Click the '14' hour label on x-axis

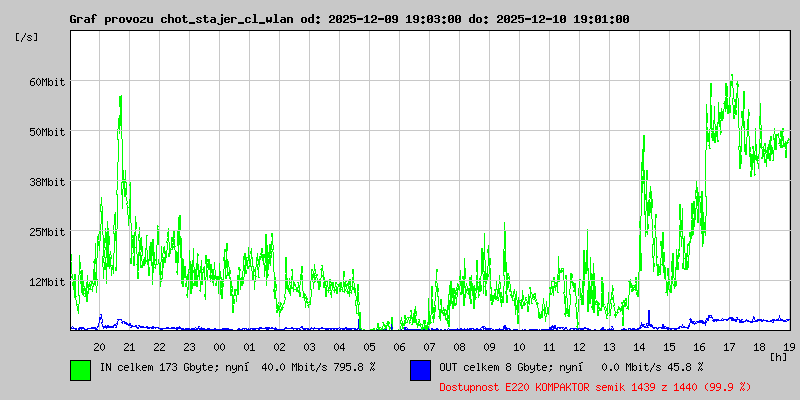click(x=639, y=347)
